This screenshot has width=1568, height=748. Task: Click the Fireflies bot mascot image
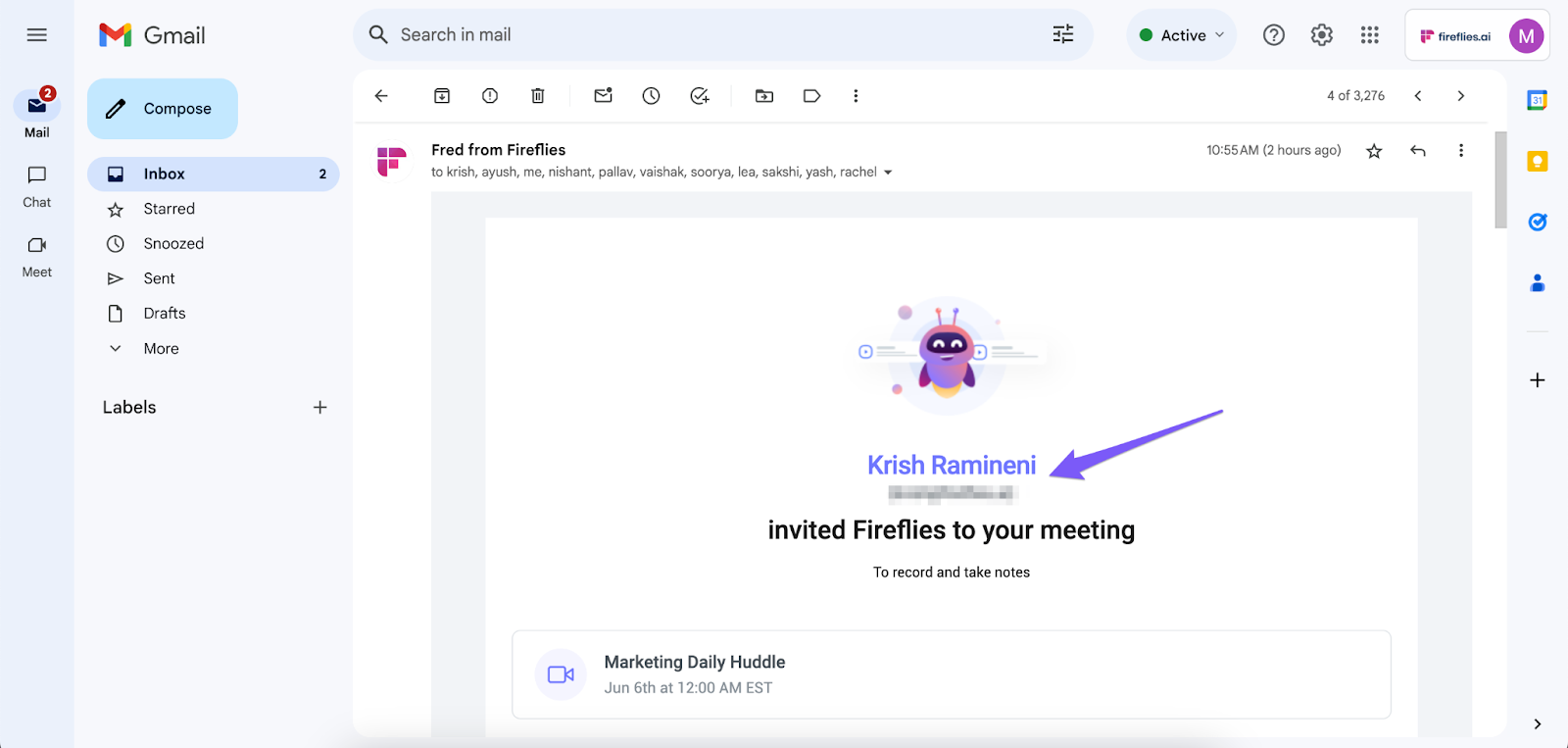[x=947, y=356]
